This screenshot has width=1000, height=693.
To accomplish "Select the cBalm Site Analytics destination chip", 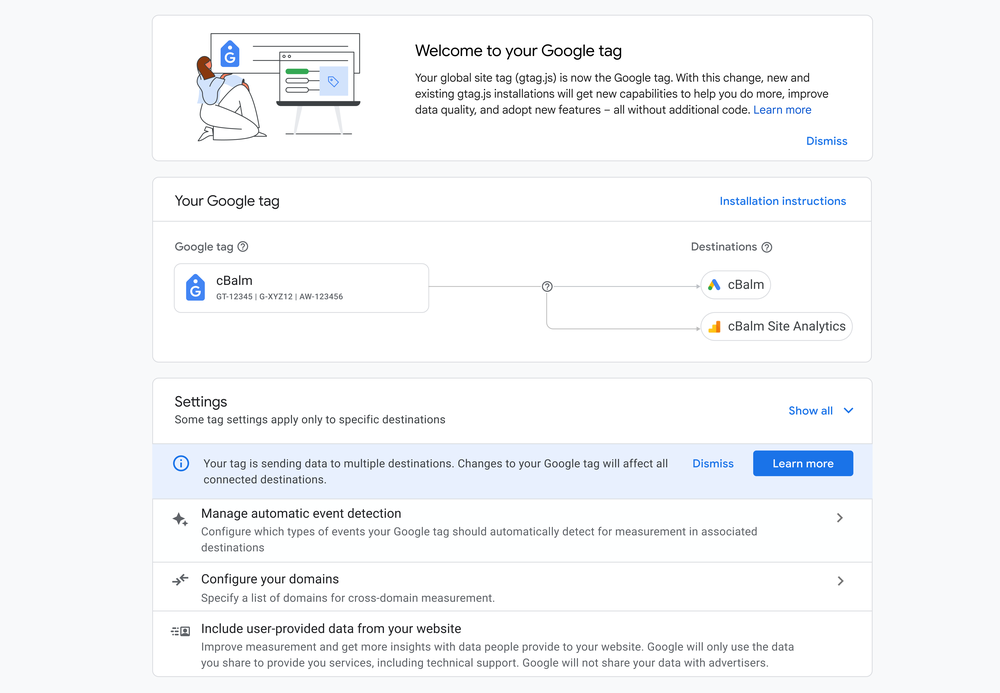I will tap(776, 327).
